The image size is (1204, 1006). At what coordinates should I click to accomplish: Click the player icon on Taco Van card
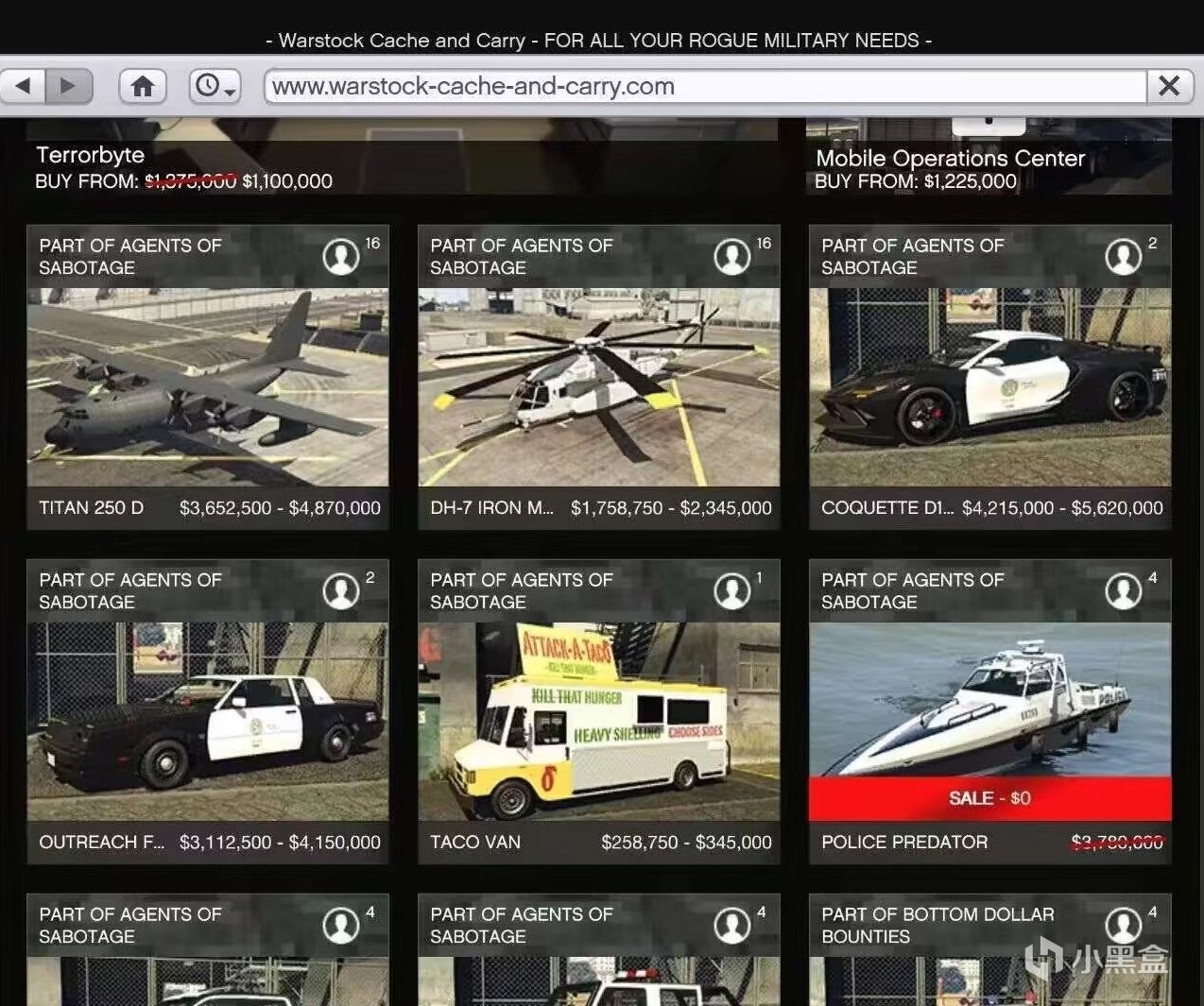731,590
